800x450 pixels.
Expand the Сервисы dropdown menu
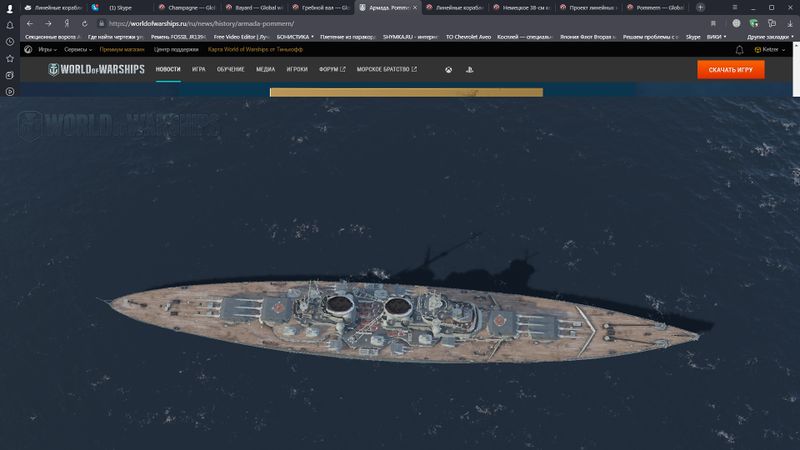click(78, 49)
